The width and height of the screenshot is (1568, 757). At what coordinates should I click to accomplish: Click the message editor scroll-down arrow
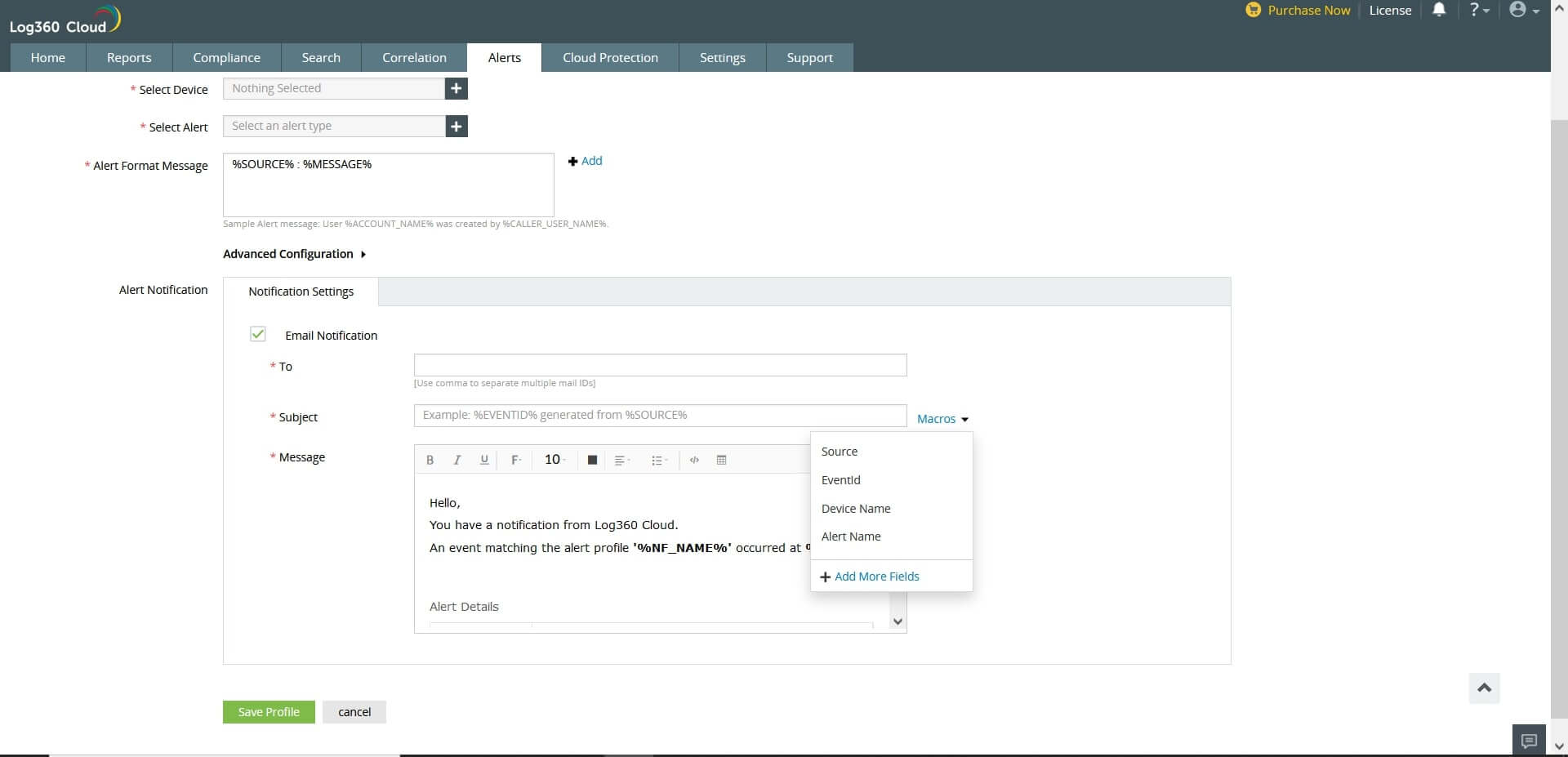pos(898,622)
